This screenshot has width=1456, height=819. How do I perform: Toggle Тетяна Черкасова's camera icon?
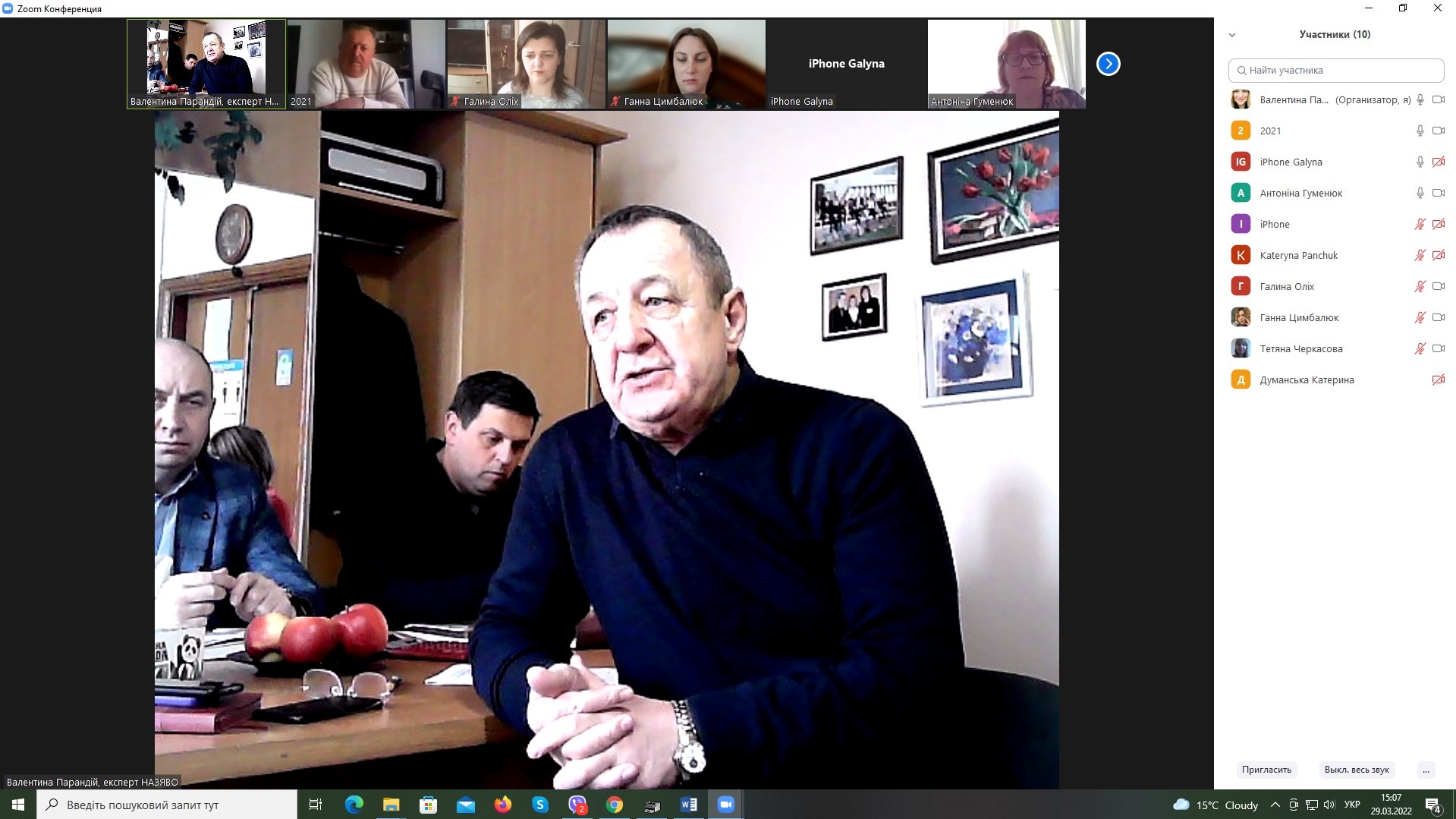(1439, 348)
